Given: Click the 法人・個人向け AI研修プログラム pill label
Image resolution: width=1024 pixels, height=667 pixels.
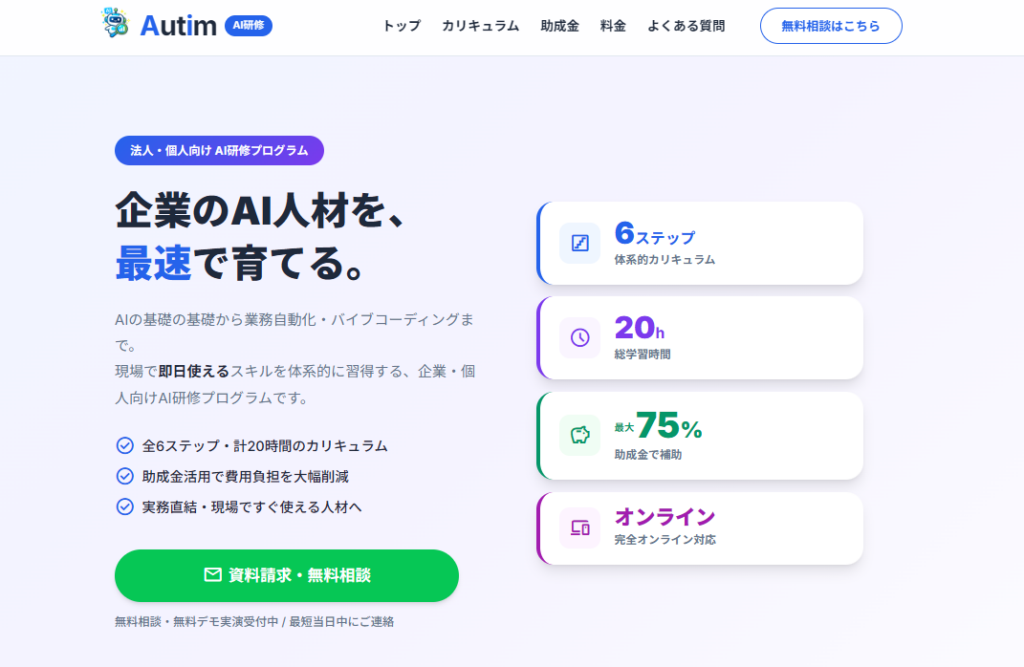Looking at the screenshot, I should (219, 151).
